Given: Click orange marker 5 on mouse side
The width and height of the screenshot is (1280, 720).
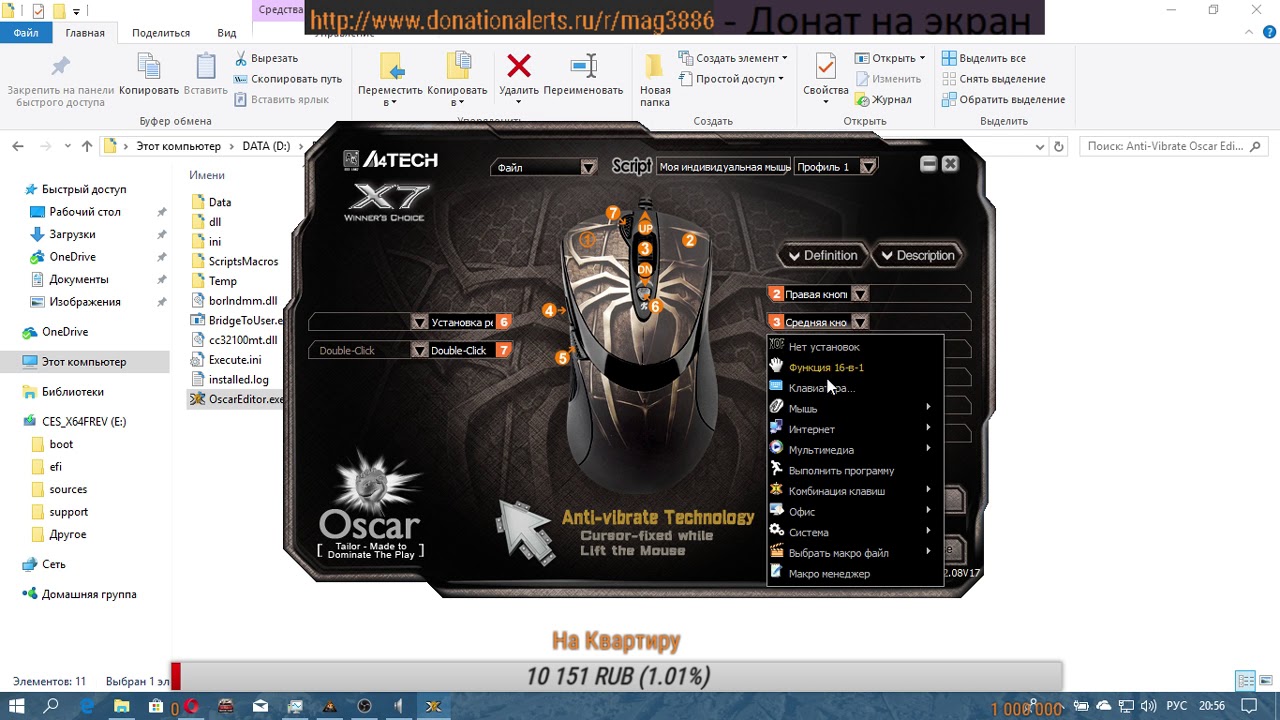Looking at the screenshot, I should click(x=562, y=357).
